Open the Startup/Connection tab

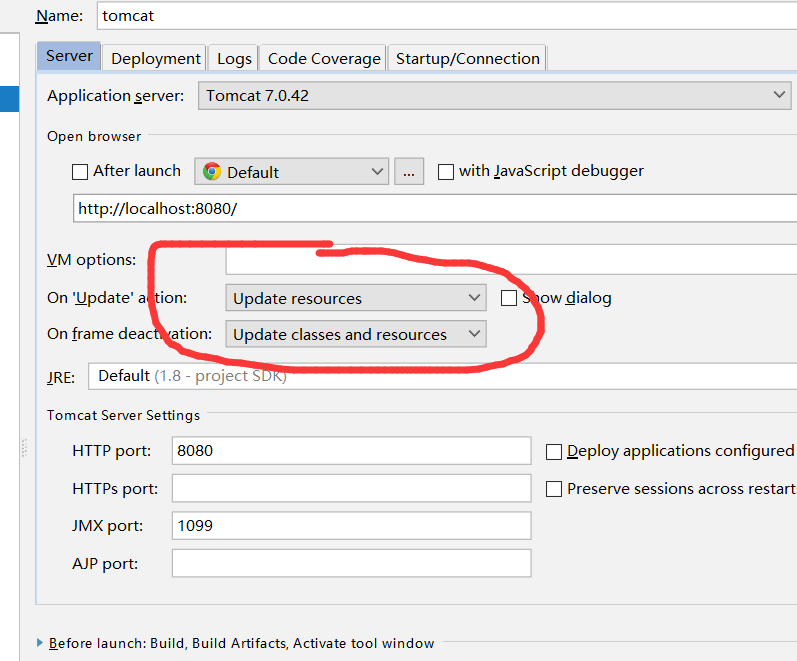[467, 58]
